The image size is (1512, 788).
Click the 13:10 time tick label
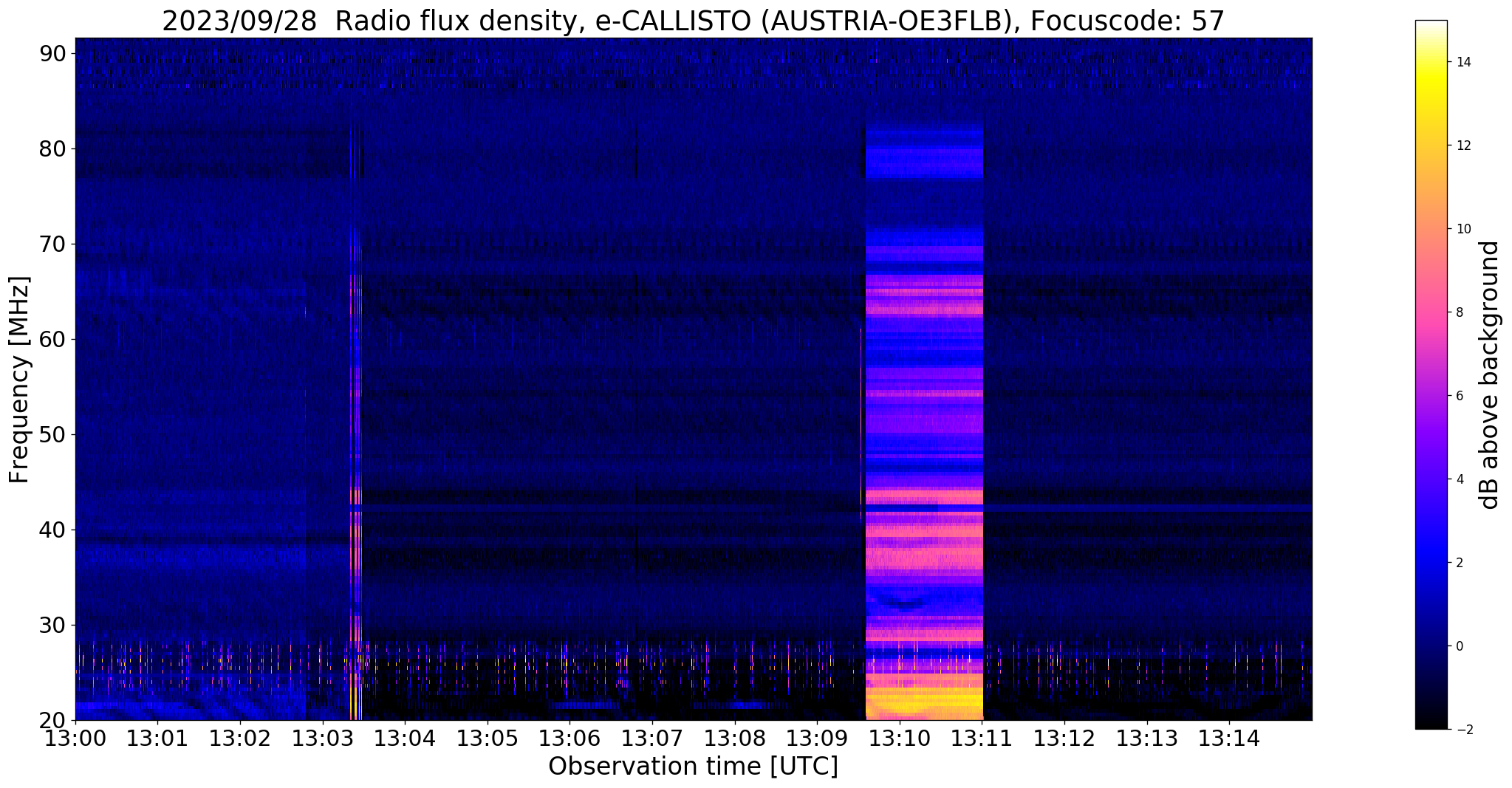coord(900,738)
